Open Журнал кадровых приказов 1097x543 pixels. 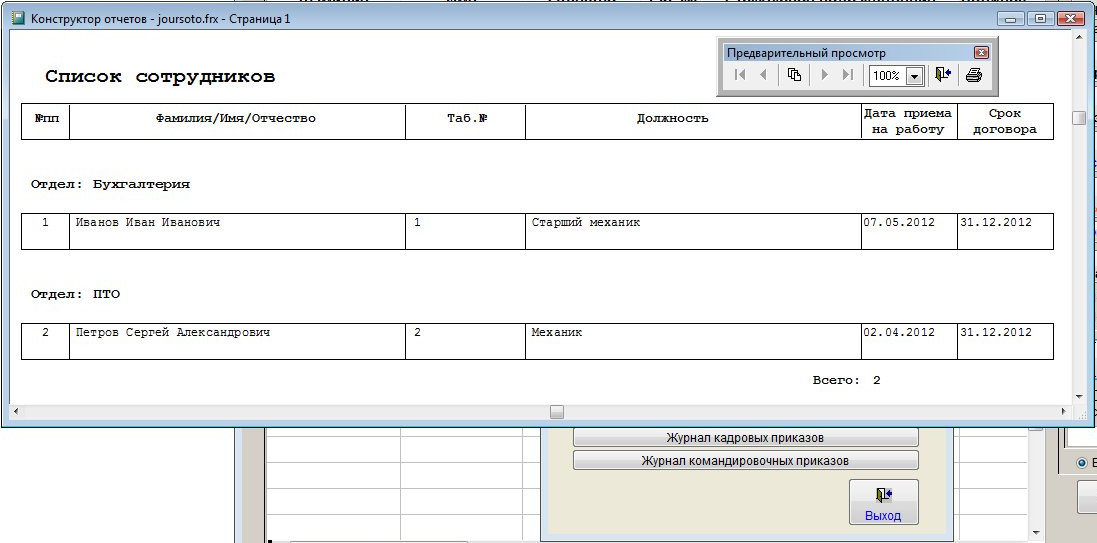(745, 438)
